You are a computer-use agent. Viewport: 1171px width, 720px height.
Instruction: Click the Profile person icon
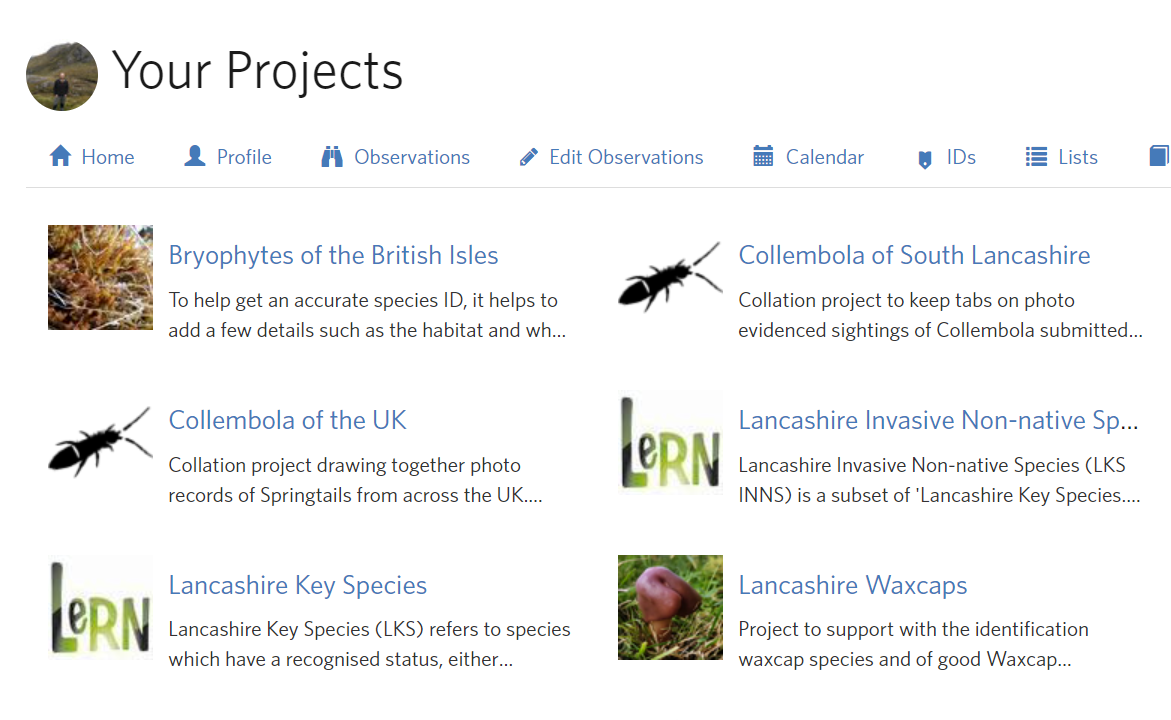coord(195,157)
